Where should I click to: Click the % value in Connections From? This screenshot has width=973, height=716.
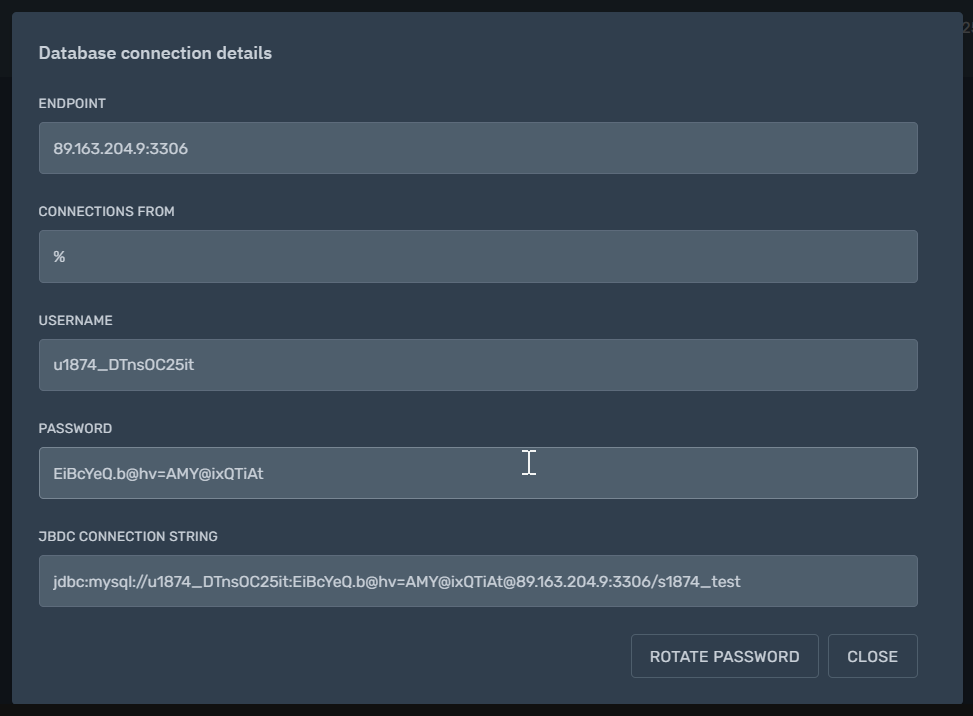[59, 256]
